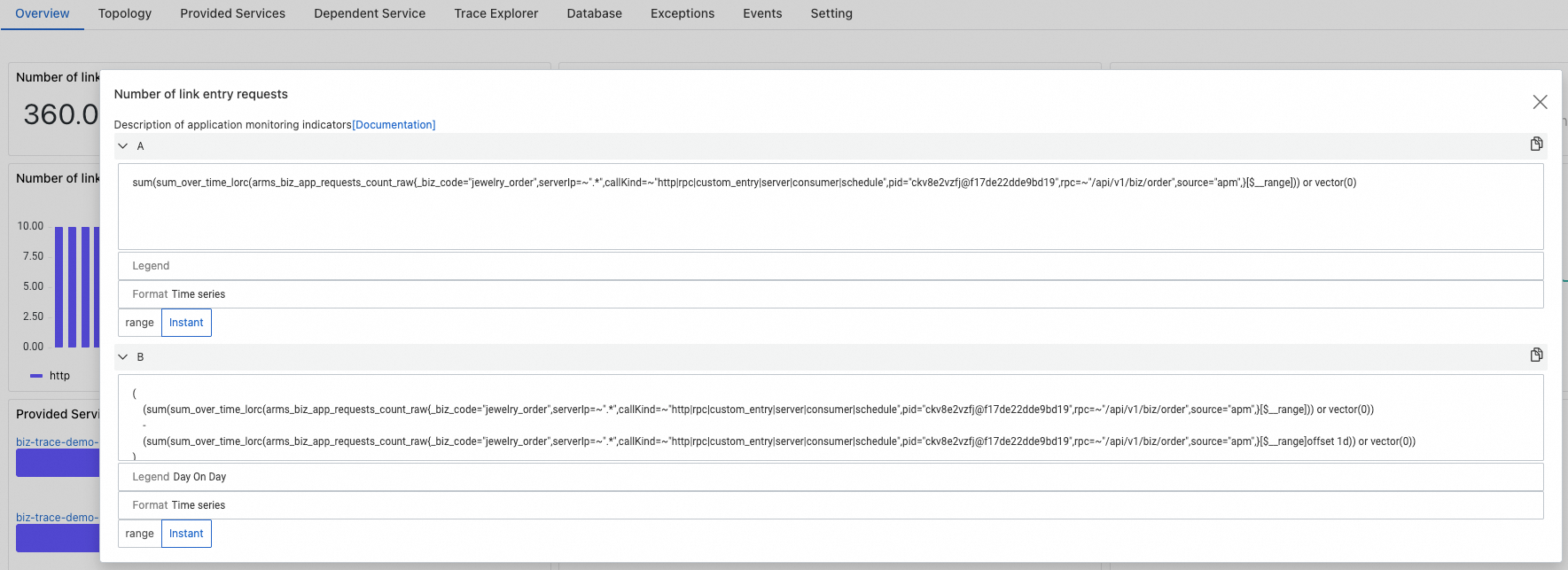Collapse query section A
The height and width of the screenshot is (570, 1568).
123,146
